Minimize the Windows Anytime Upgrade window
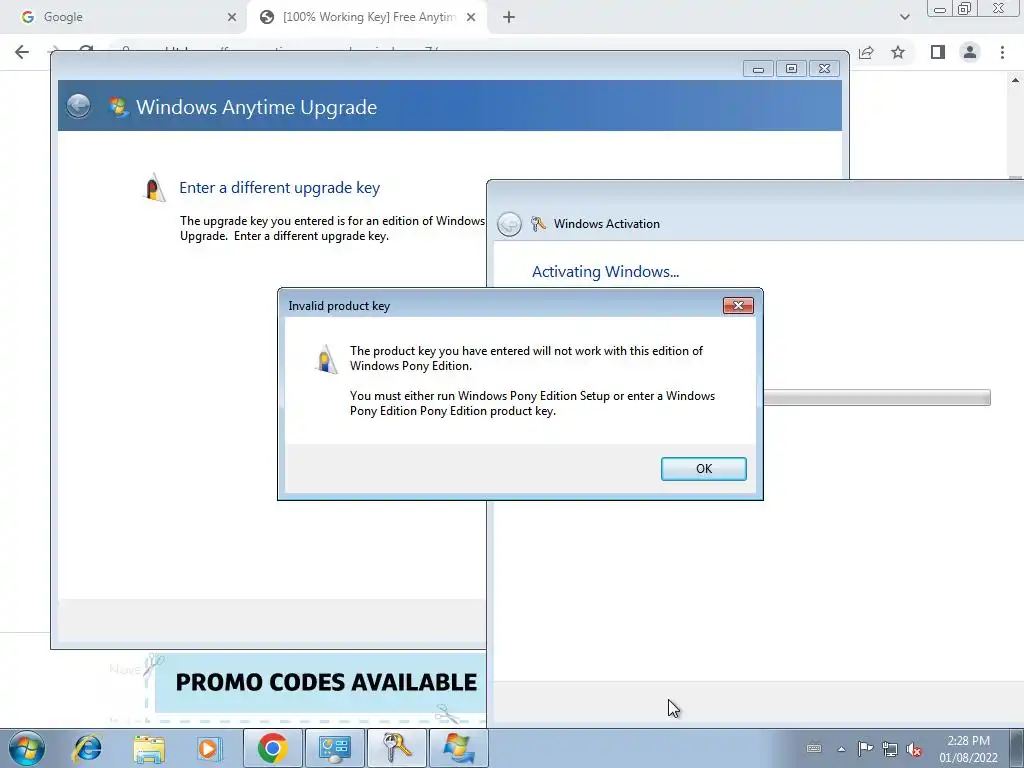 pos(758,69)
